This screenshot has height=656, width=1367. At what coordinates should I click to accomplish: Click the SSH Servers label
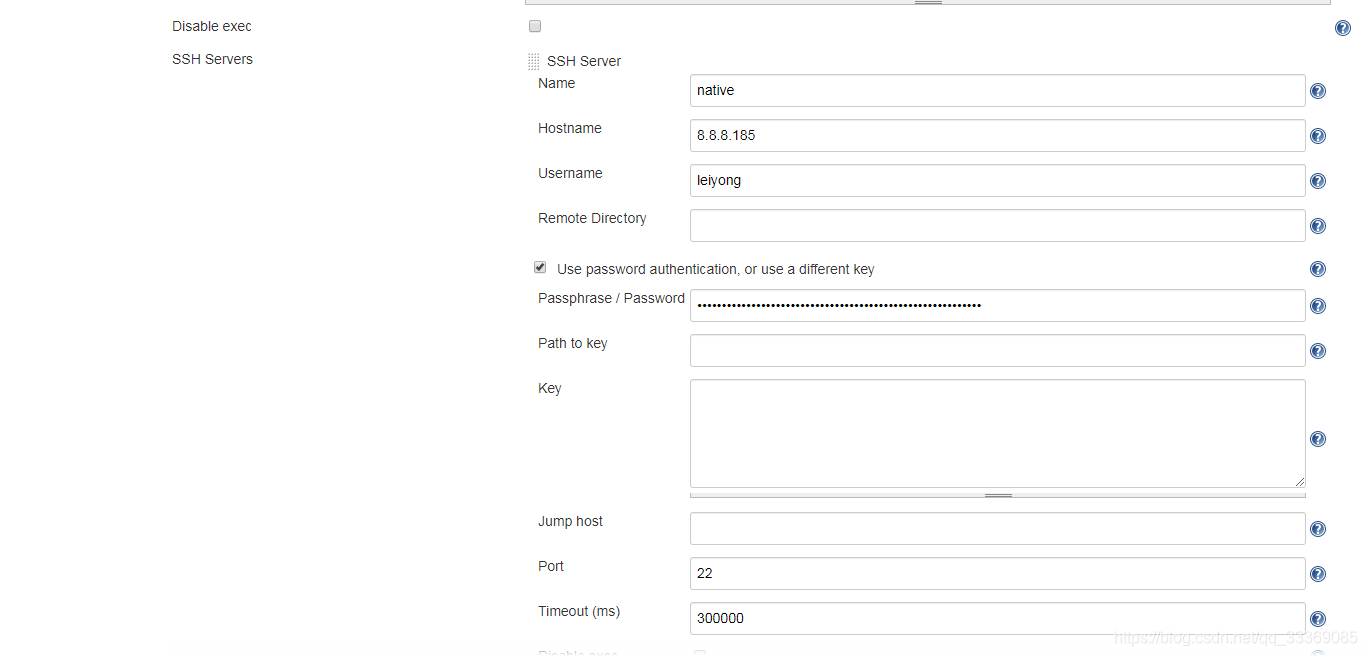tap(212, 59)
